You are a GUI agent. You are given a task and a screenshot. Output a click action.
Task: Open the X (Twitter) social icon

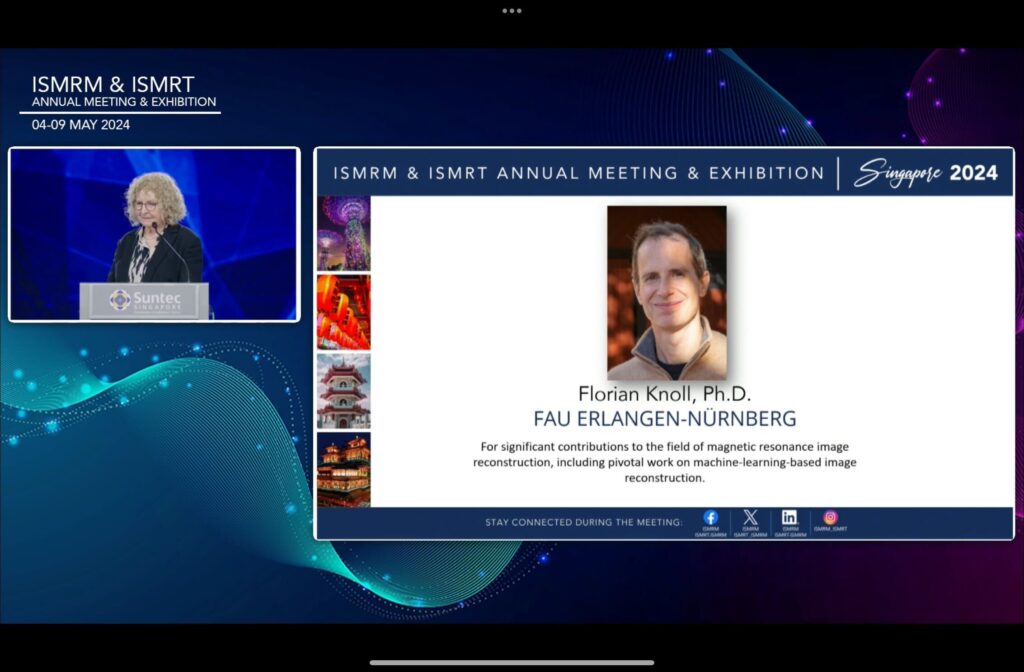(x=750, y=518)
